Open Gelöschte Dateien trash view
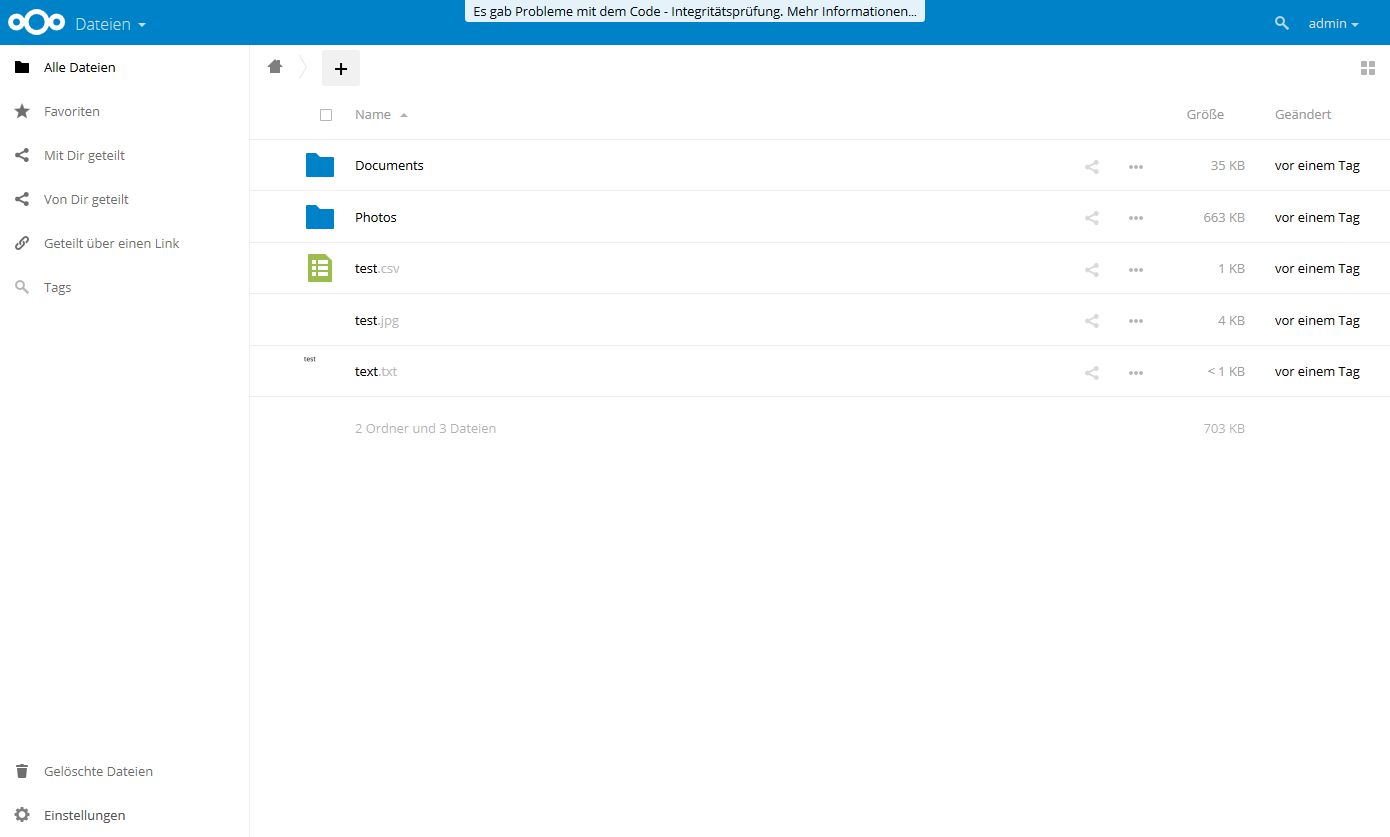 [97, 771]
